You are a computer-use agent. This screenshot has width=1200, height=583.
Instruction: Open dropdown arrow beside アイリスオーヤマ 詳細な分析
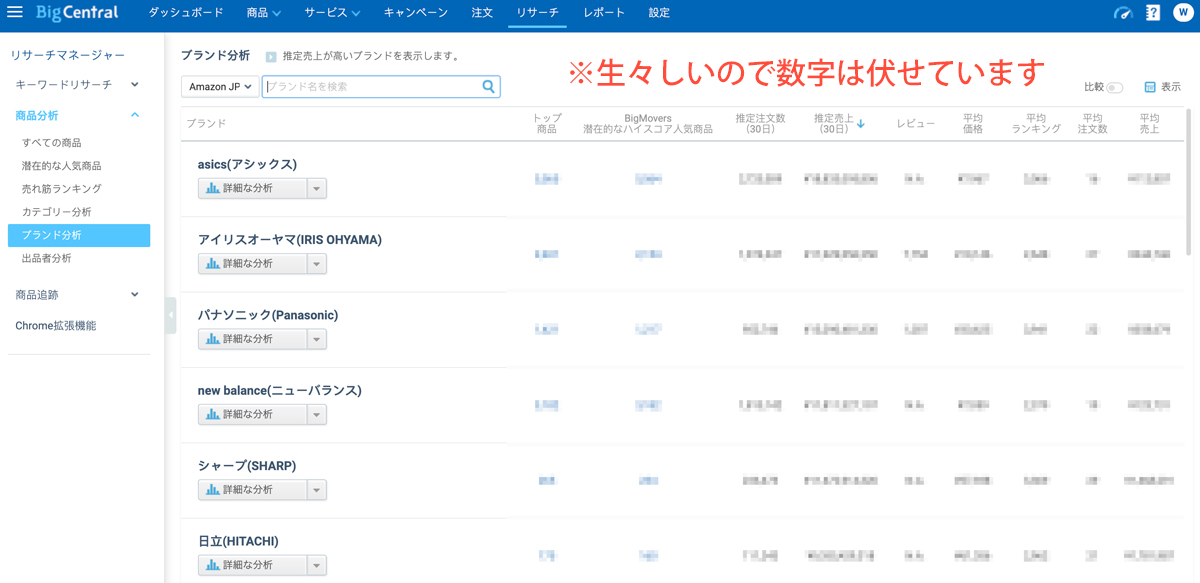click(316, 264)
